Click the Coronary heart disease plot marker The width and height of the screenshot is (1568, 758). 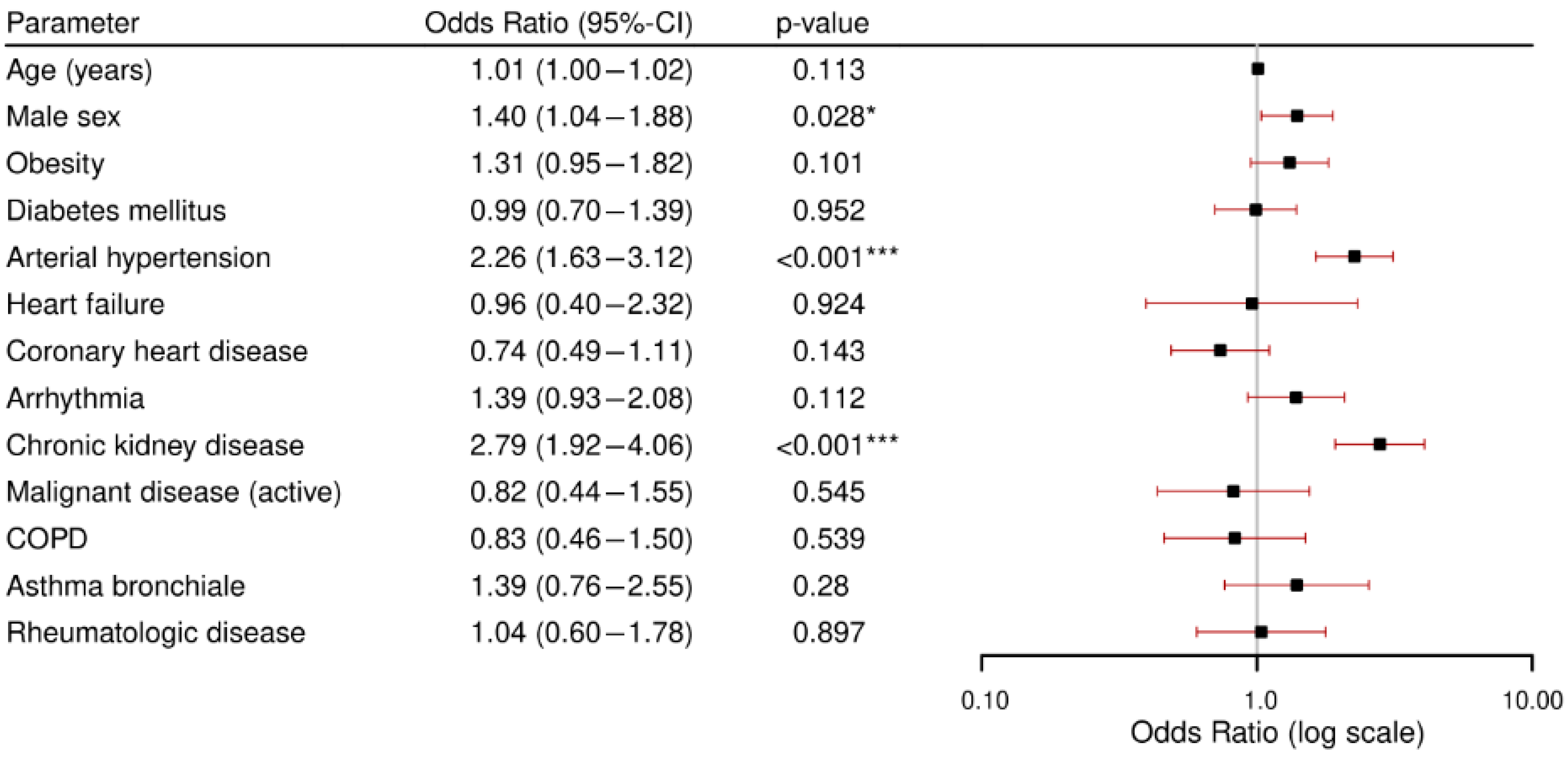[x=1220, y=350]
